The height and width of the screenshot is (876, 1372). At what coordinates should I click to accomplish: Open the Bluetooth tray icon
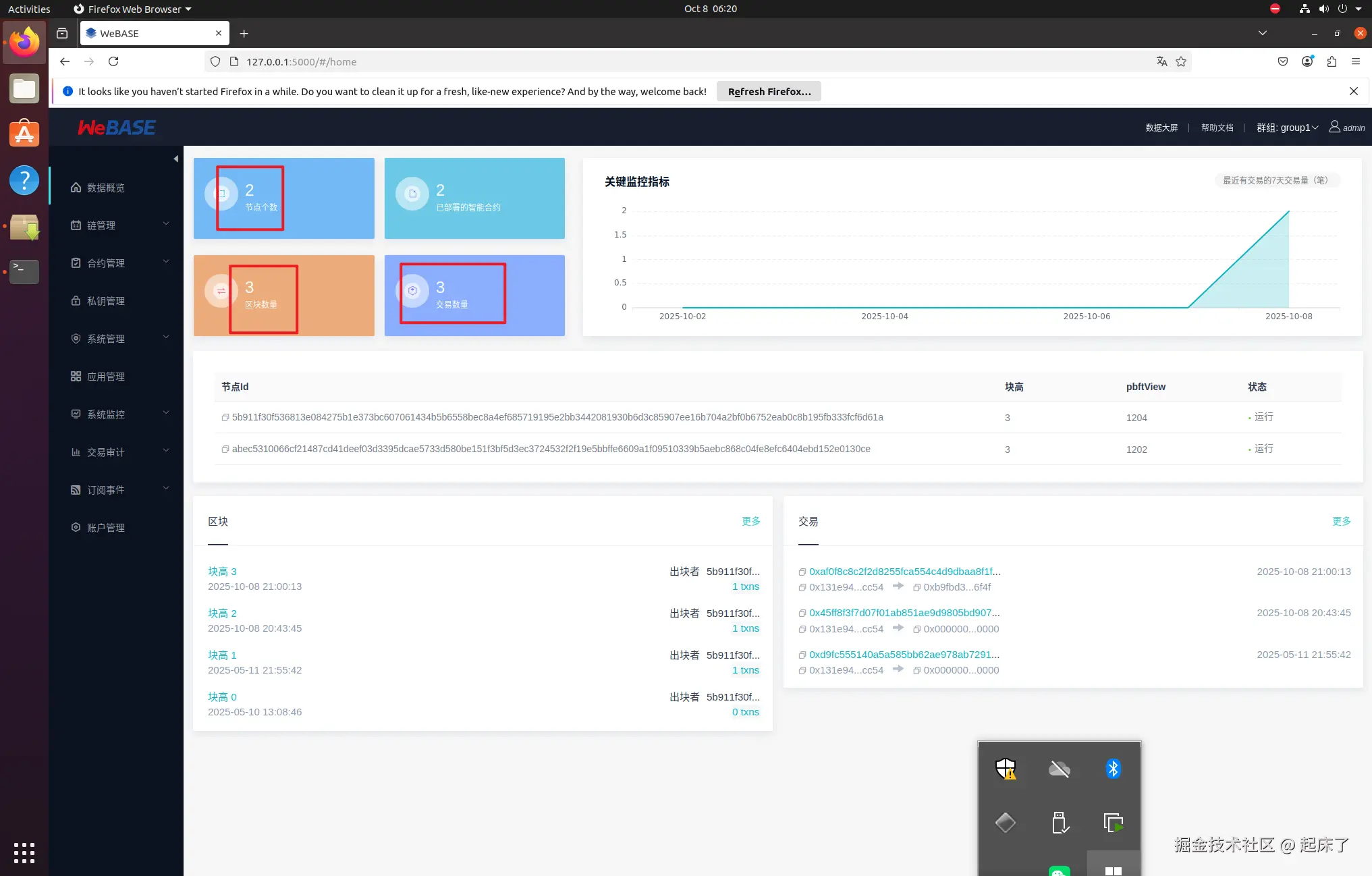pyautogui.click(x=1113, y=769)
